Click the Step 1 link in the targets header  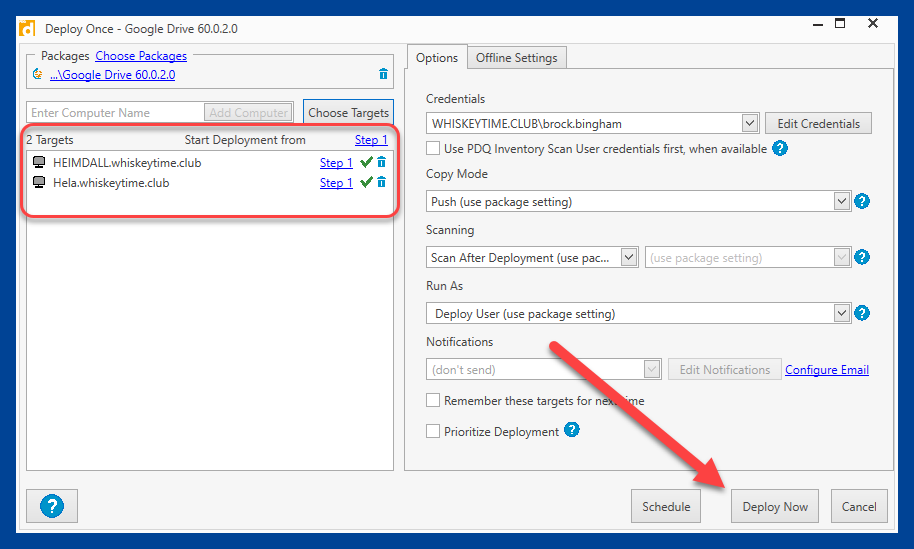pyautogui.click(x=371, y=140)
